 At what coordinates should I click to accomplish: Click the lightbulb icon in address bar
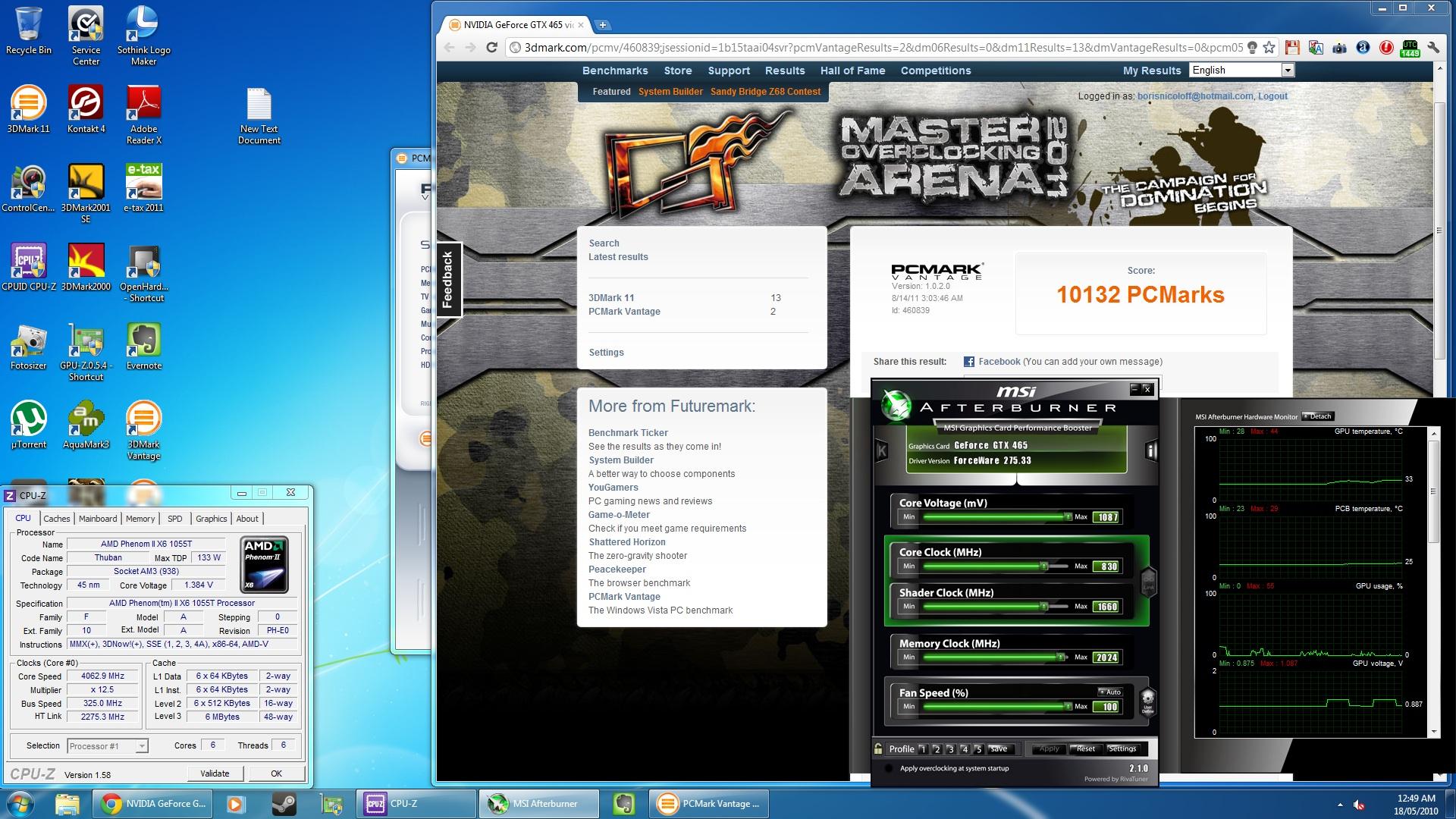point(1252,48)
